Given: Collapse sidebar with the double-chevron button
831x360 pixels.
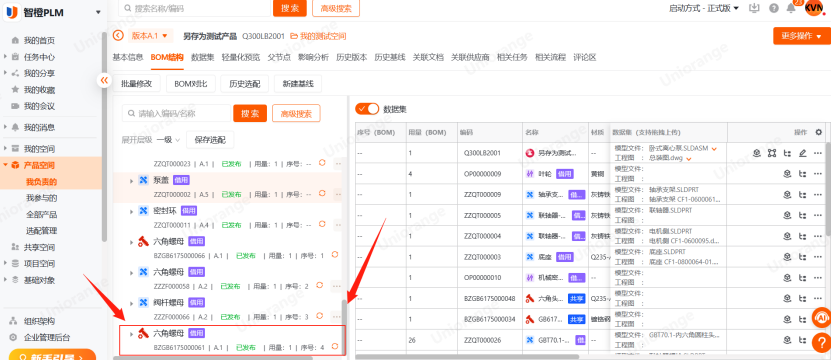Looking at the screenshot, I should point(104,80).
